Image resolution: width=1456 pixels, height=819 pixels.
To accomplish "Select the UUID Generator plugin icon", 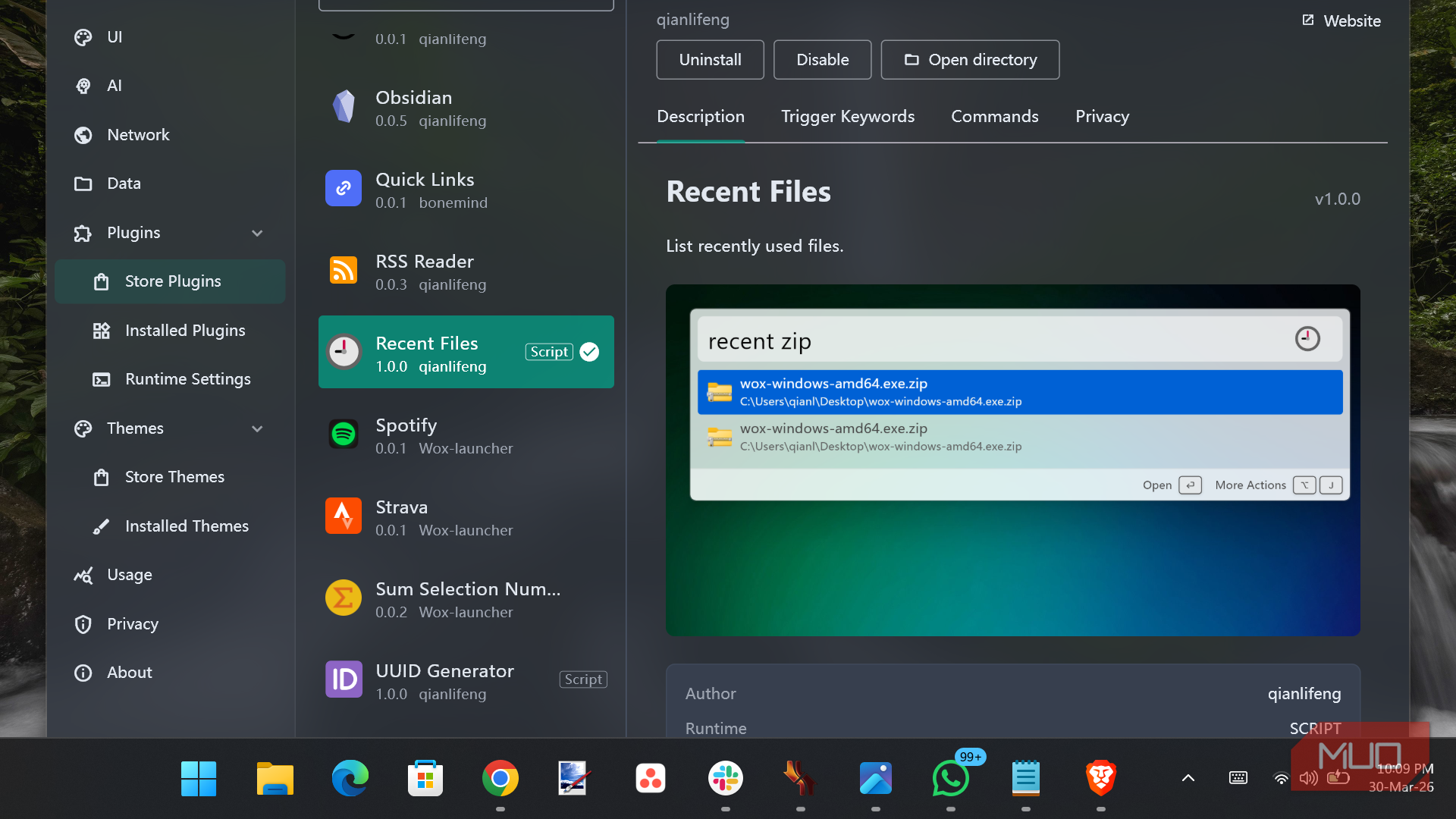I will tap(344, 679).
